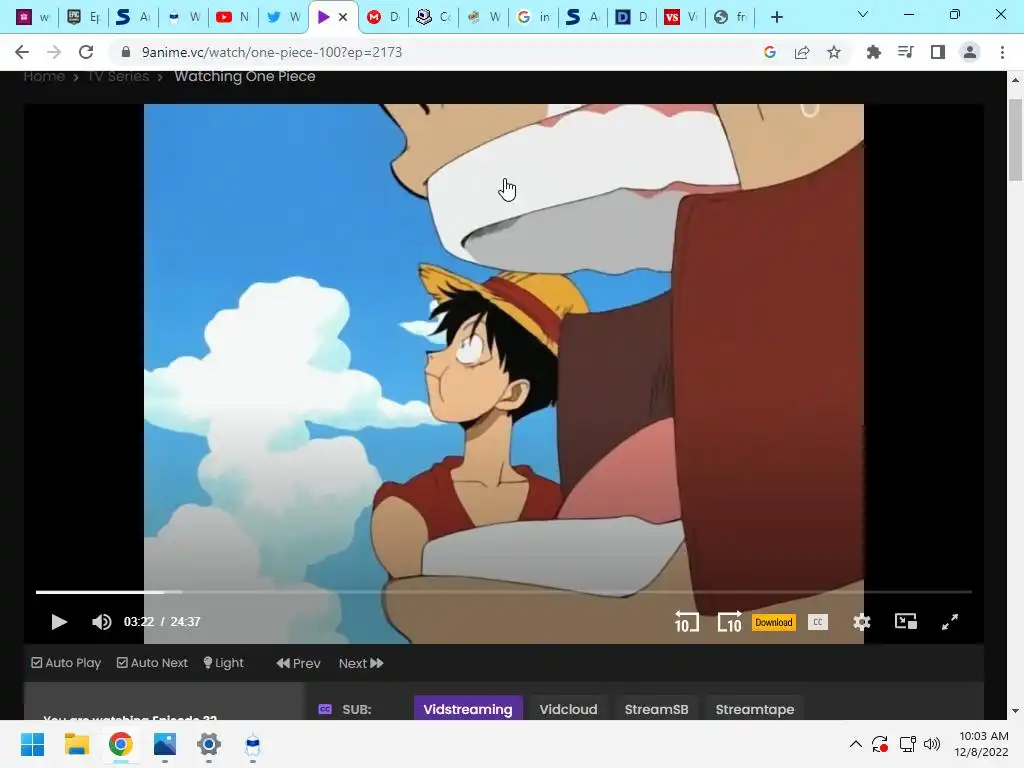Screen dimensions: 1024x768
Task: Go back in browser history
Action: coord(22,52)
